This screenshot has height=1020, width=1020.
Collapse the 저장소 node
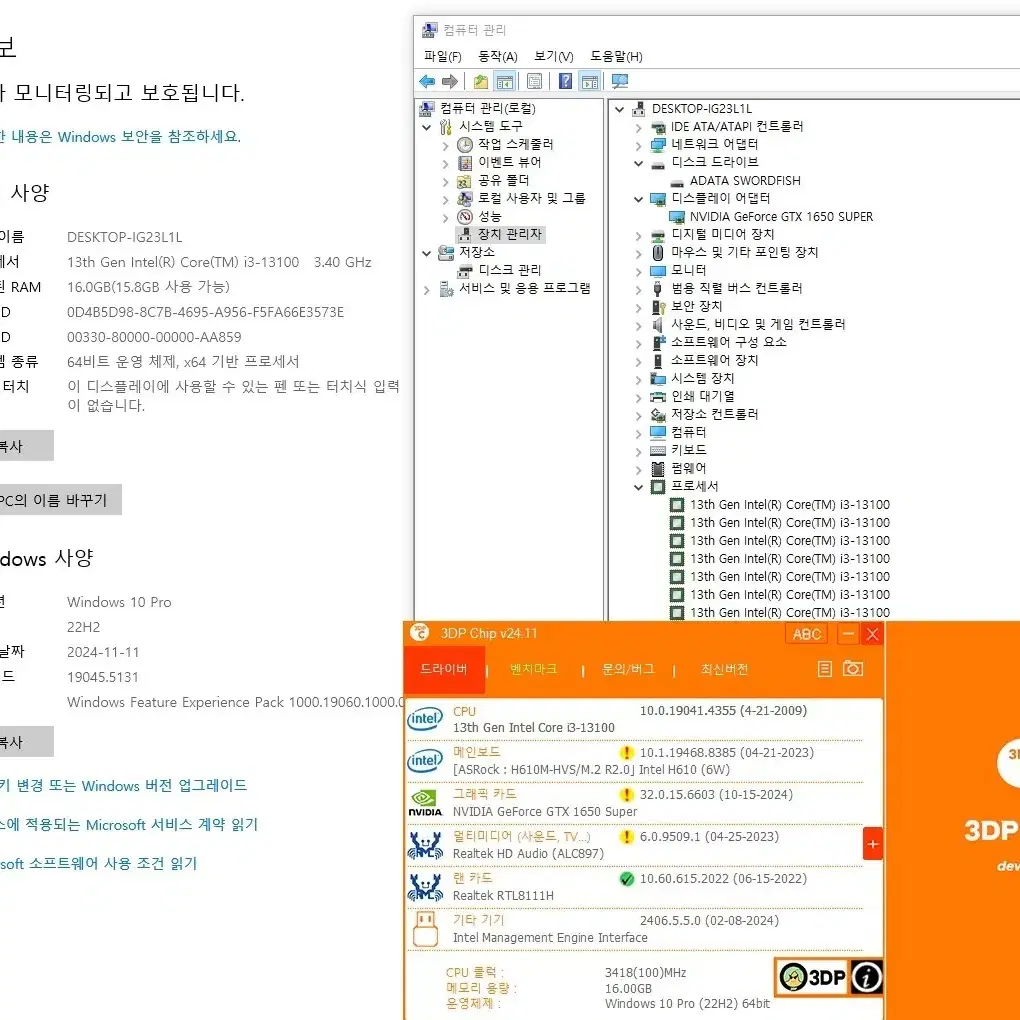[427, 253]
